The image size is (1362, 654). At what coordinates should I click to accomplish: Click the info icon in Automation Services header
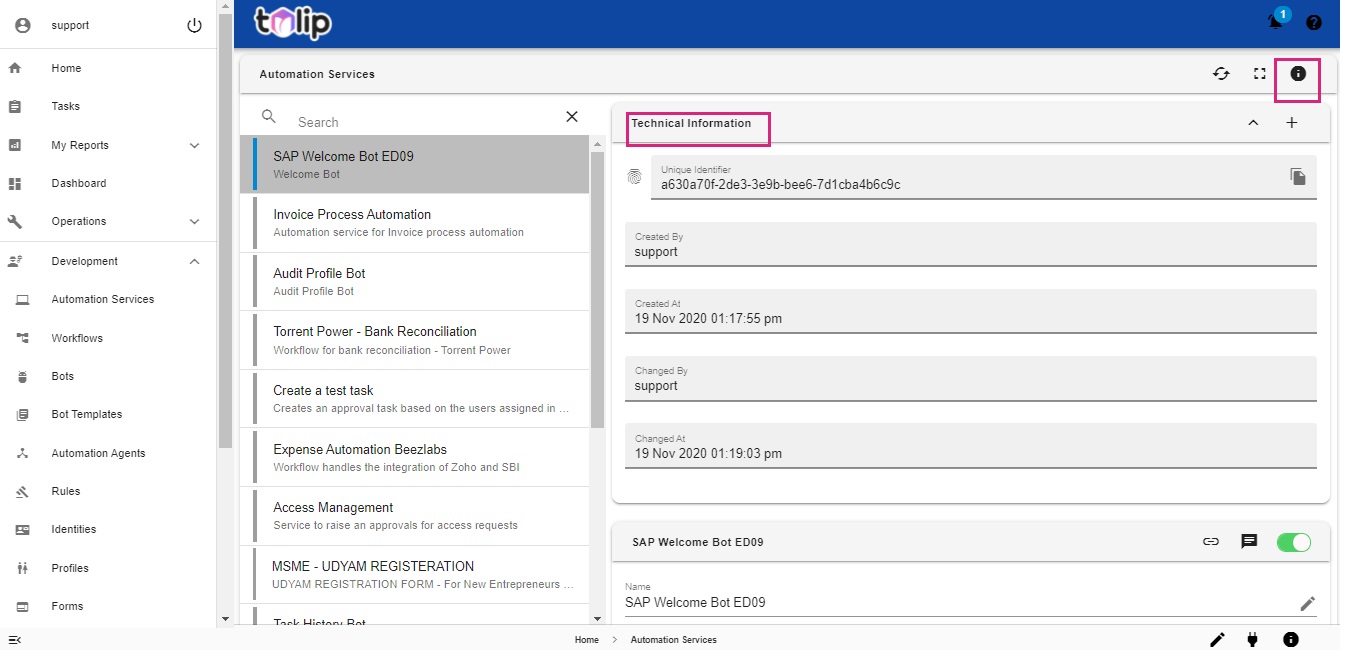click(1298, 73)
